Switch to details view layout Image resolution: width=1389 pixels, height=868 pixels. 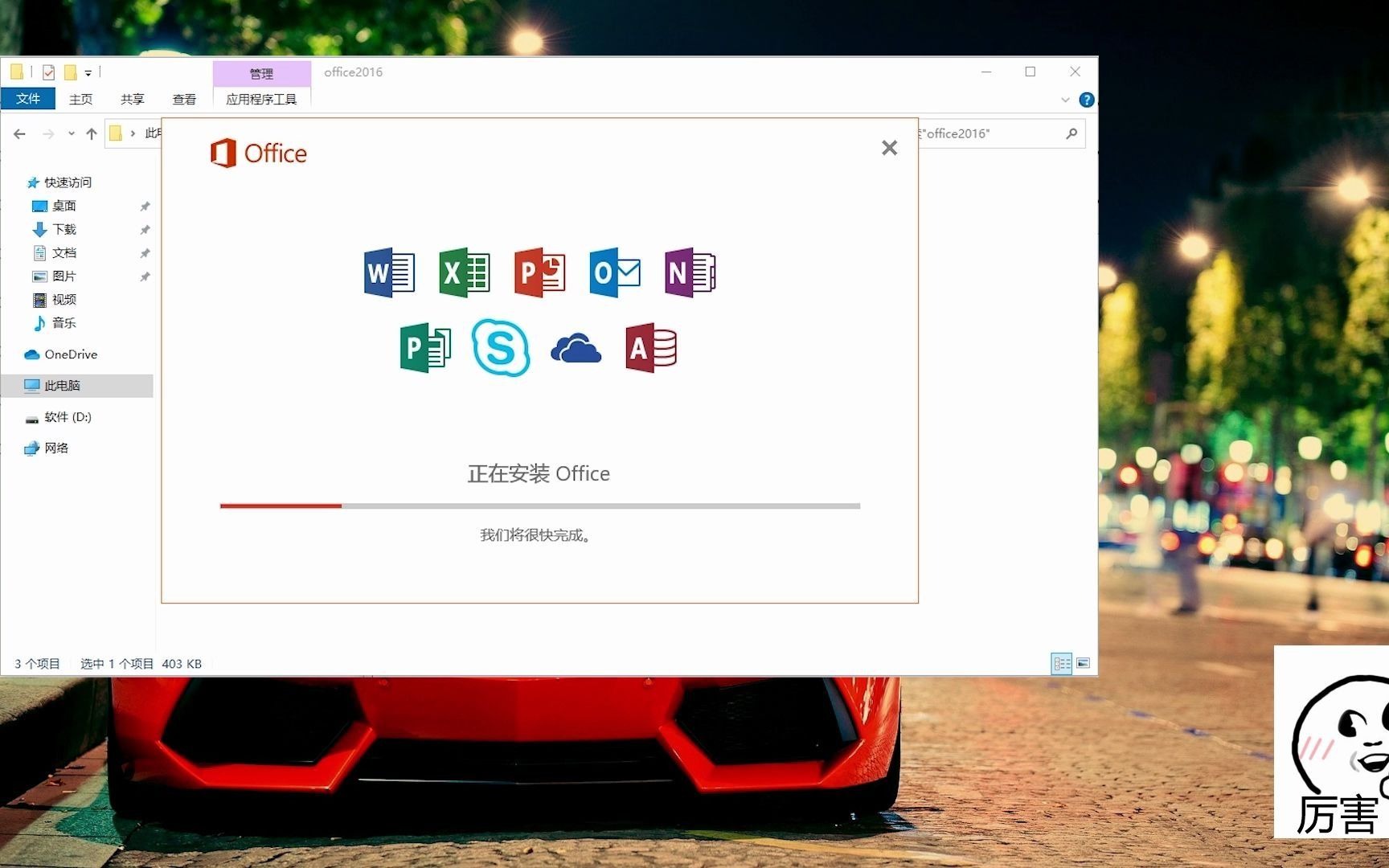[1061, 663]
